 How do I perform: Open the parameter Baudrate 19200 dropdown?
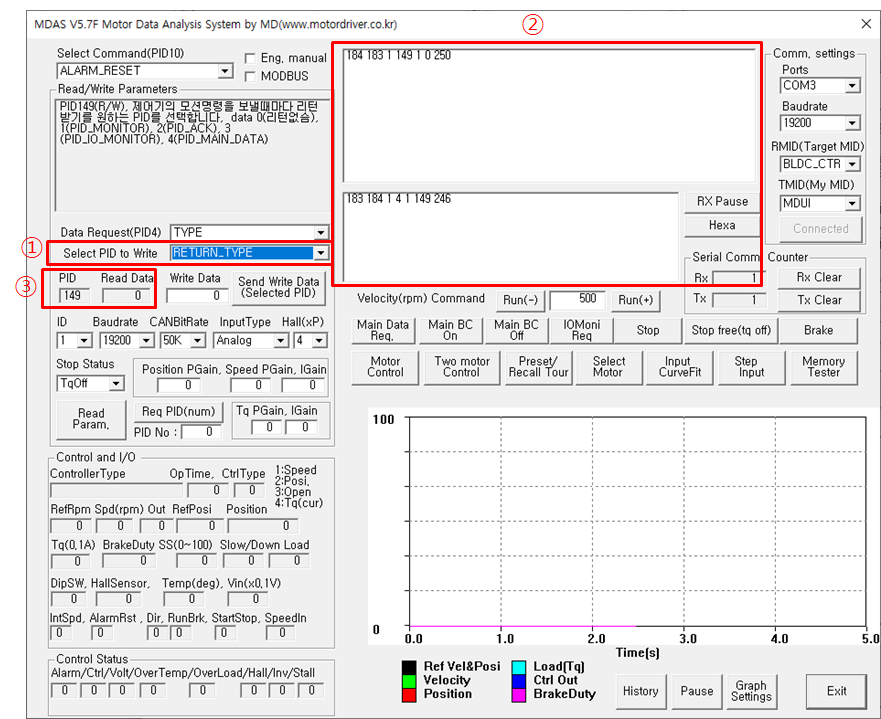(x=146, y=340)
